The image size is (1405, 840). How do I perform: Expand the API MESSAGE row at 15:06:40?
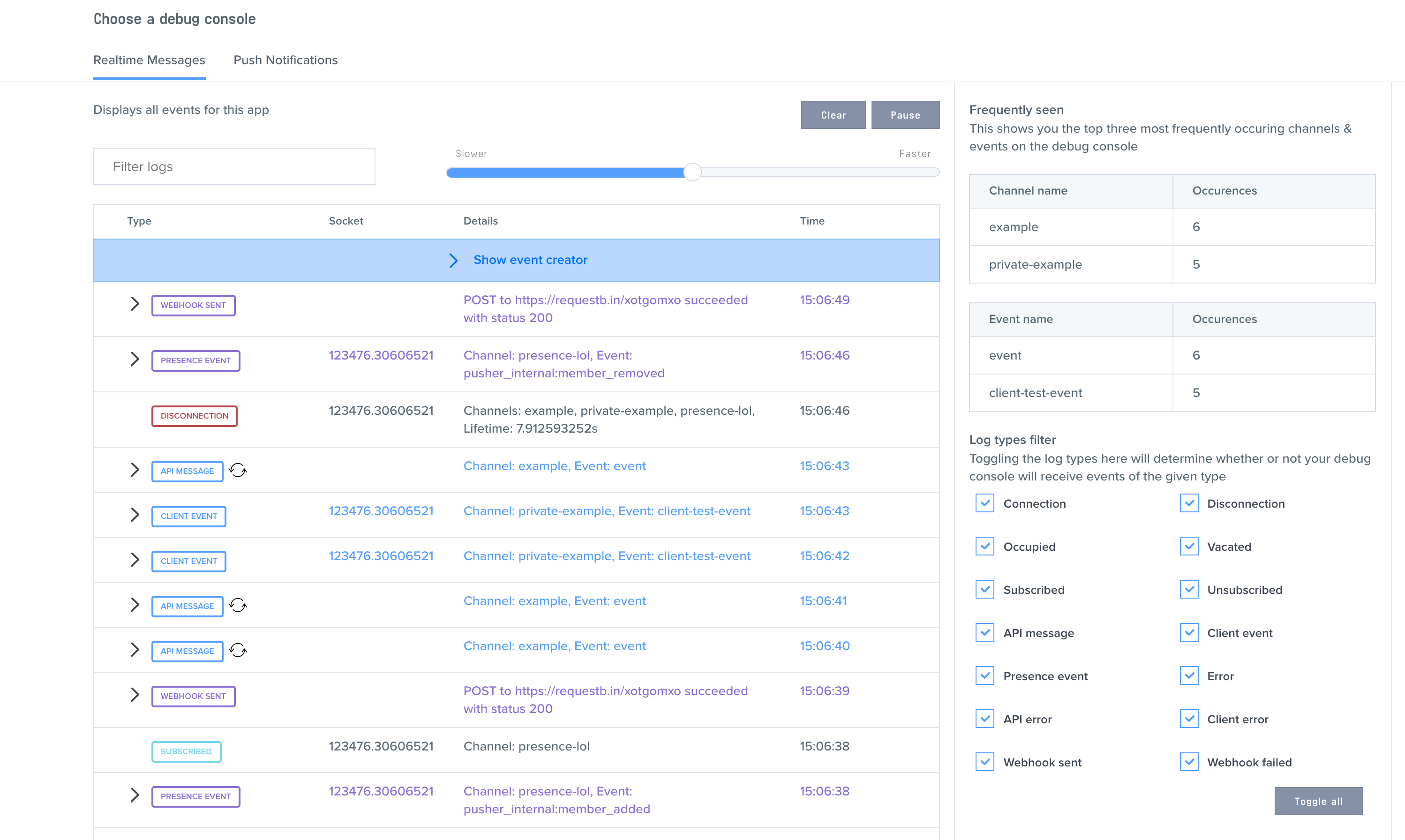[x=135, y=650]
